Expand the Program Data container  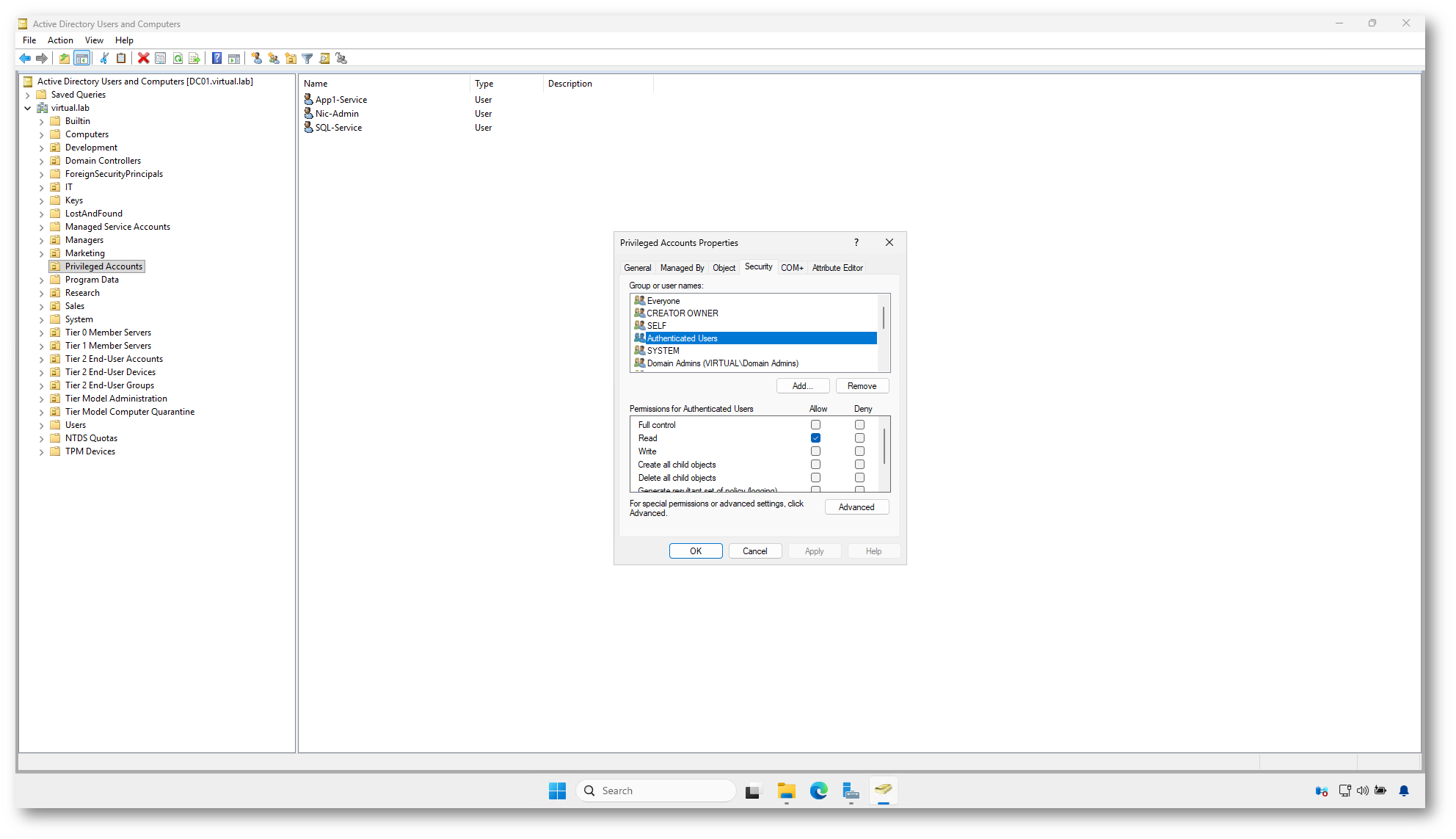coord(42,280)
